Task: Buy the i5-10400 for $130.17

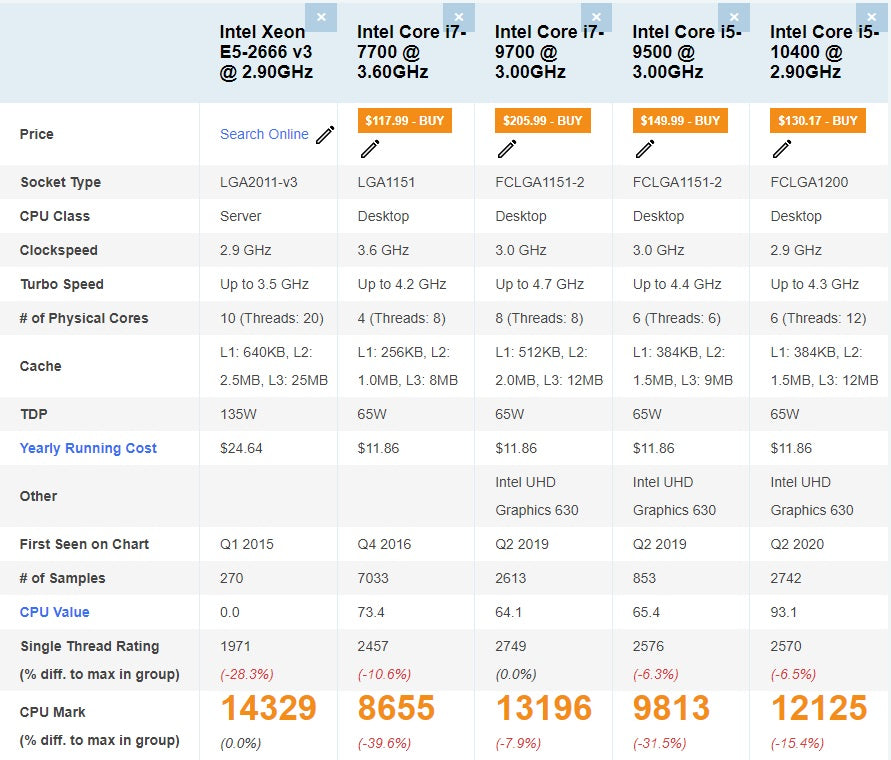Action: pyautogui.click(x=818, y=121)
